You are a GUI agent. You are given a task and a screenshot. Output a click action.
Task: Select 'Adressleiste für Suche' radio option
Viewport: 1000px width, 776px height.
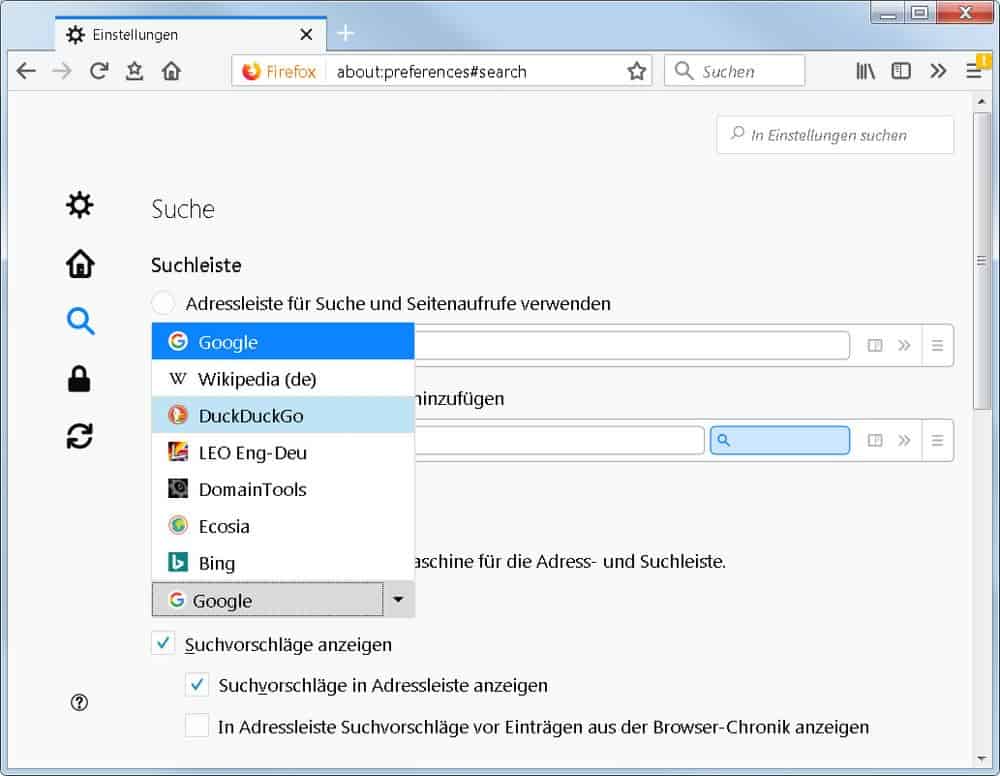click(x=164, y=303)
